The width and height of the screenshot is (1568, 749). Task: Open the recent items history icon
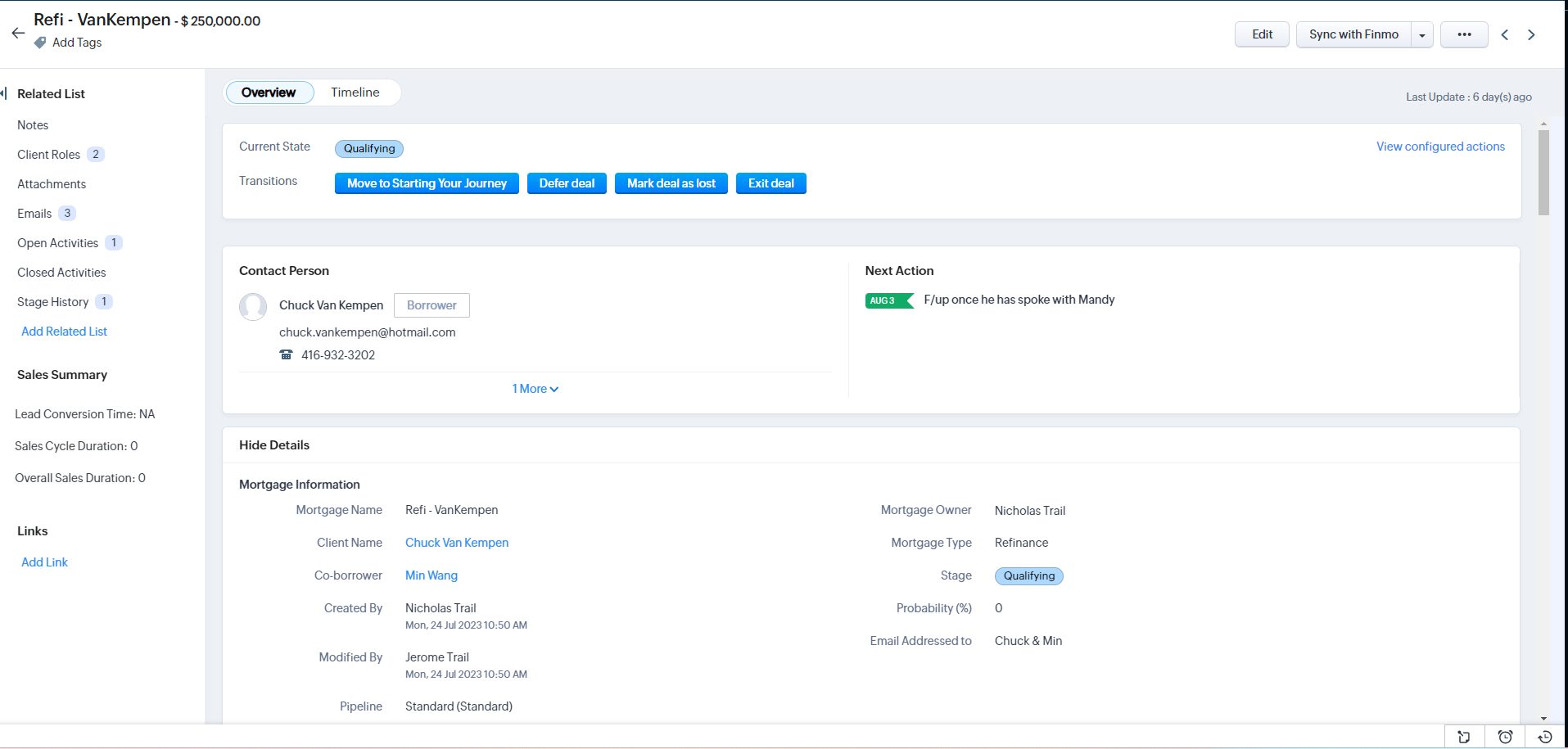(x=1545, y=737)
